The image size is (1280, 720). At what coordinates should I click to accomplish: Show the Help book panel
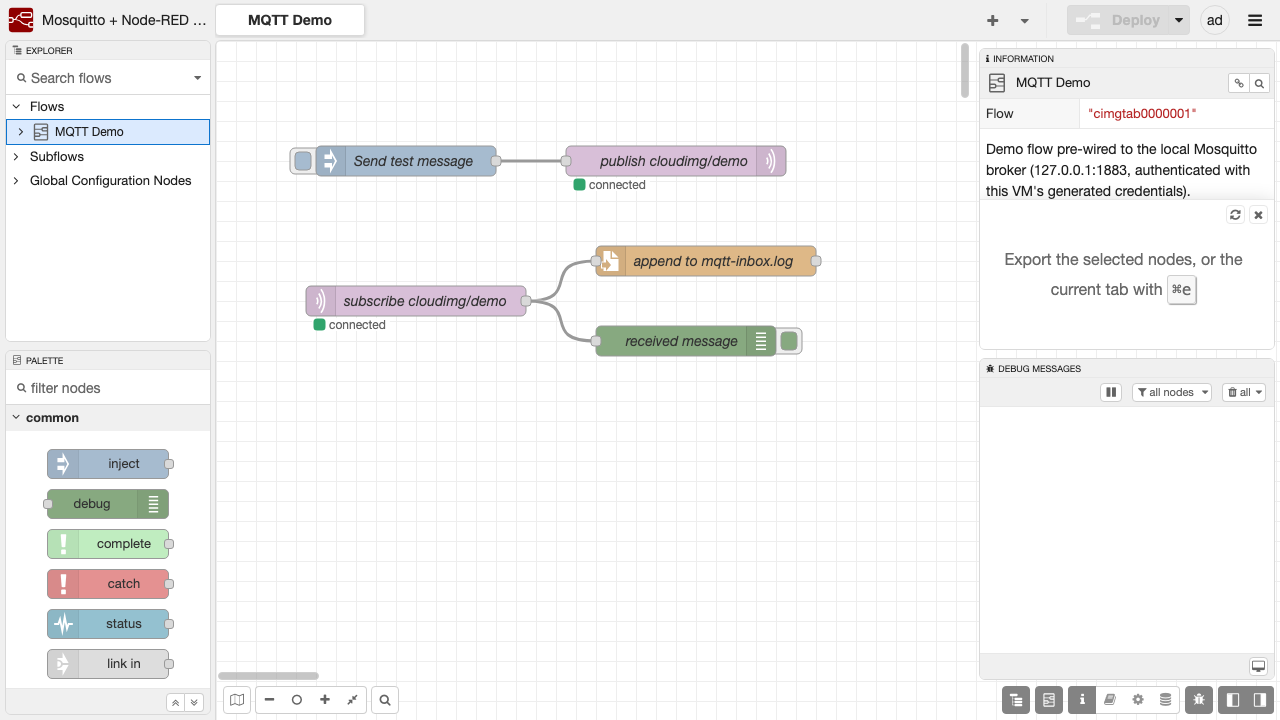tap(1110, 700)
